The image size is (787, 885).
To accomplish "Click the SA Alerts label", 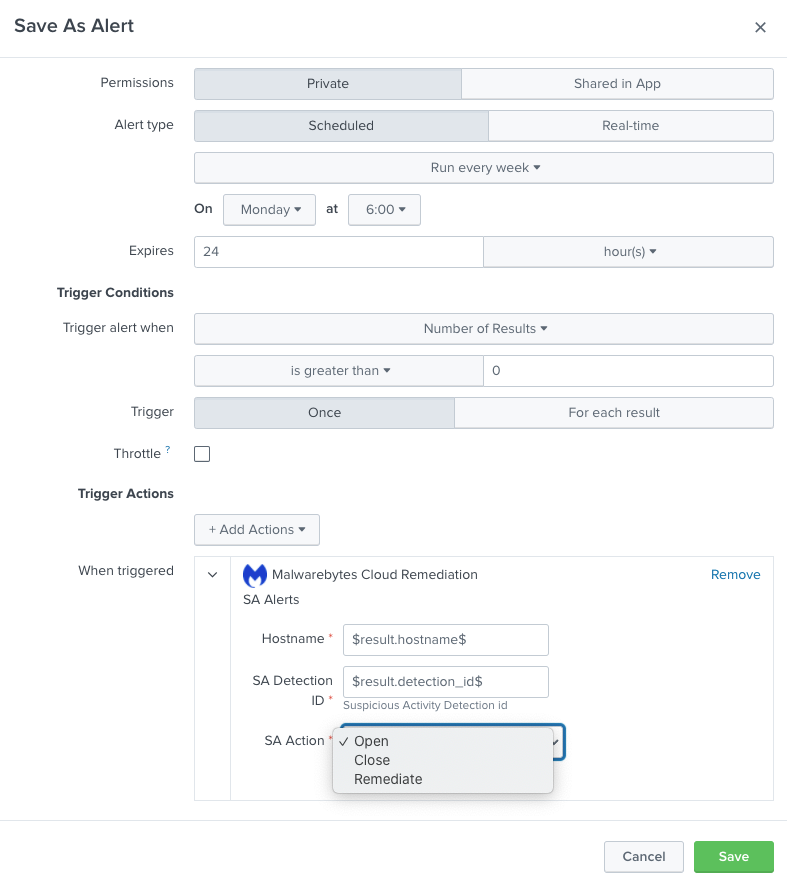I will point(271,599).
